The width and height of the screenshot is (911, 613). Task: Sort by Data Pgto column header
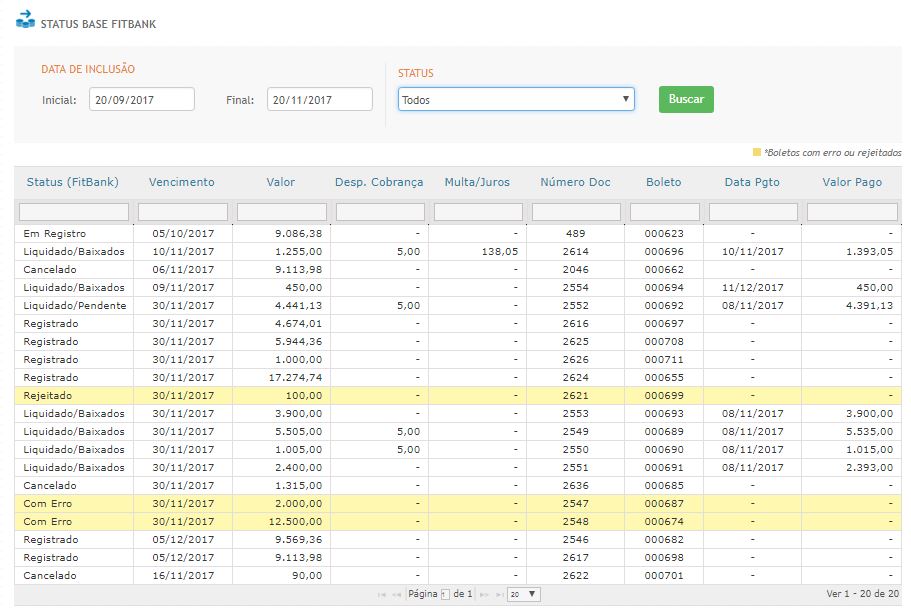coord(752,182)
